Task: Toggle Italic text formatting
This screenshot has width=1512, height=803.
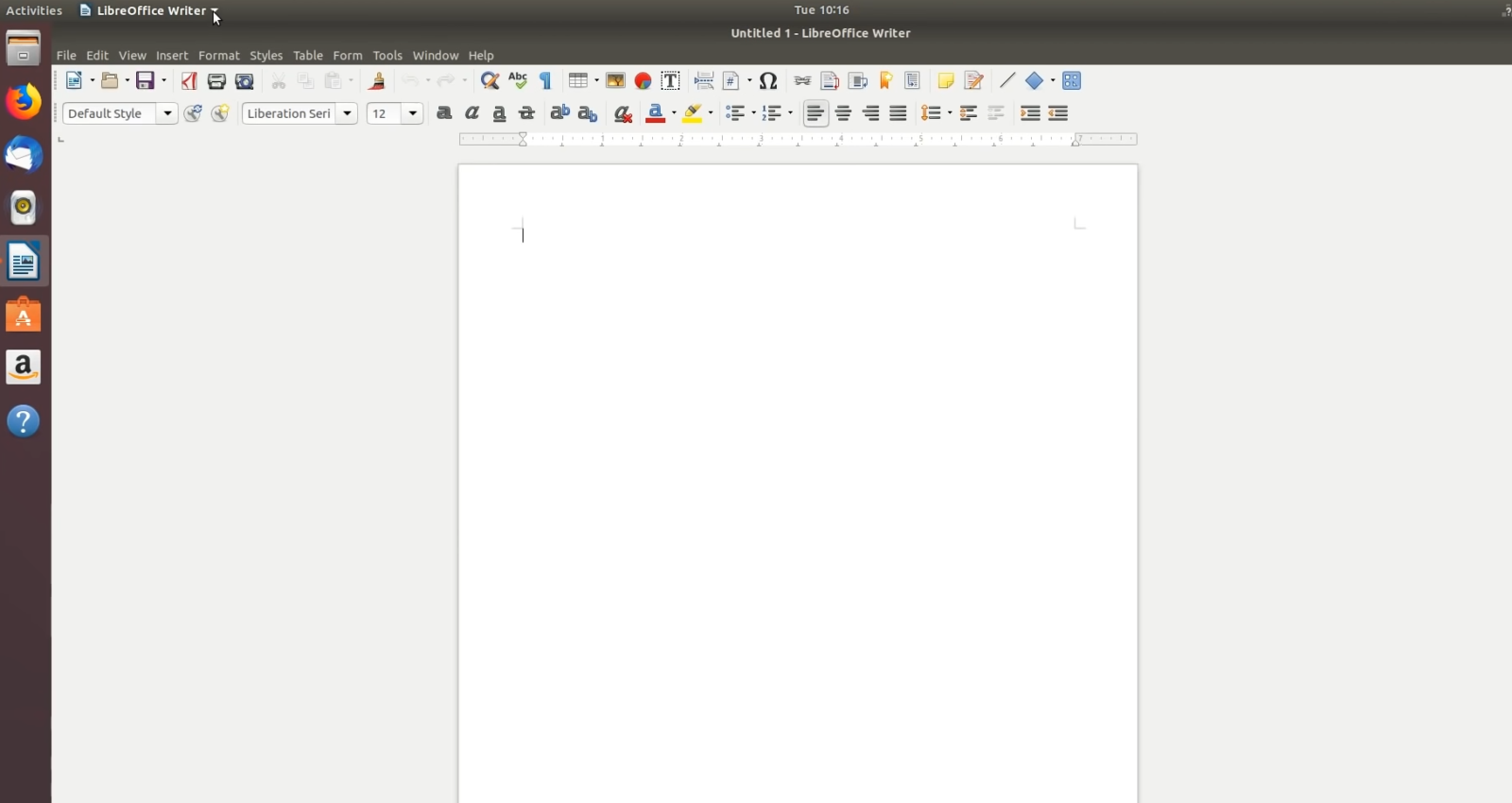Action: (472, 113)
